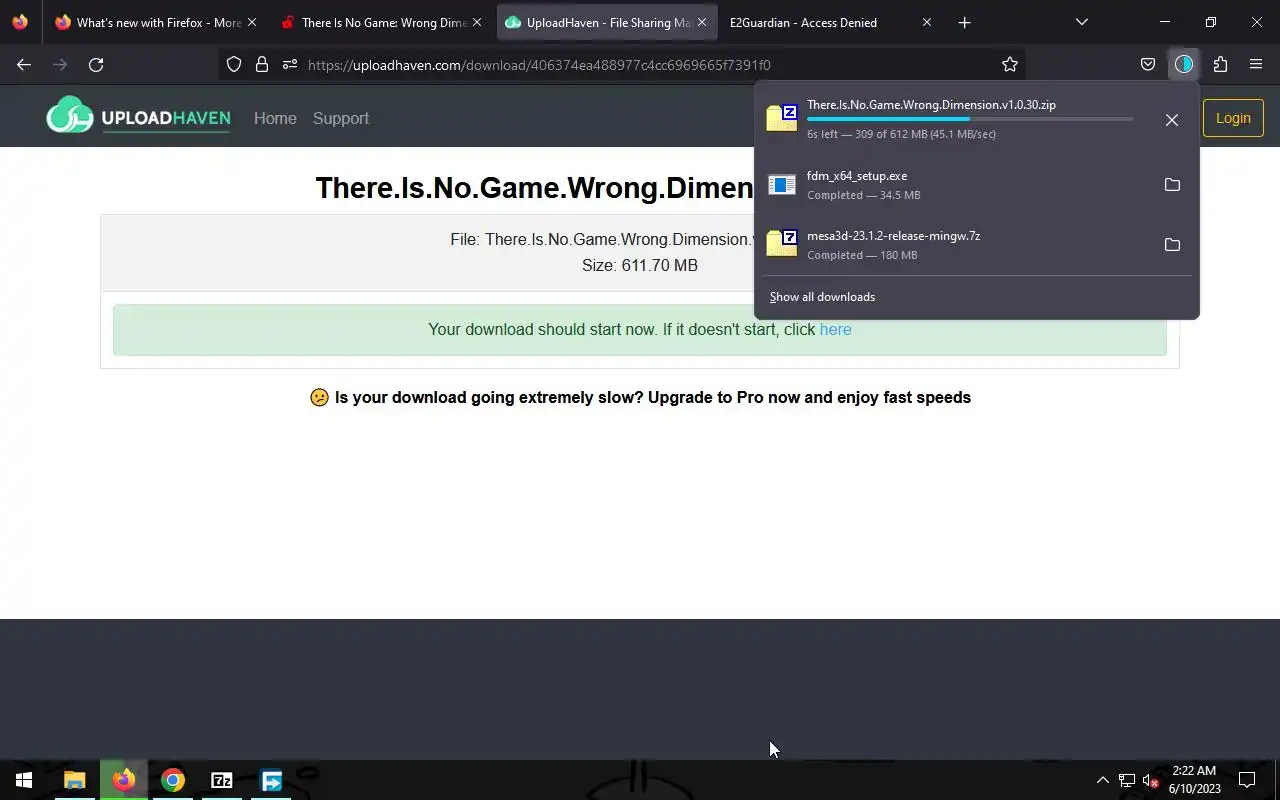Screen dimensions: 1280x800
Task: Open tracking protection shield icon
Action: coord(234,64)
